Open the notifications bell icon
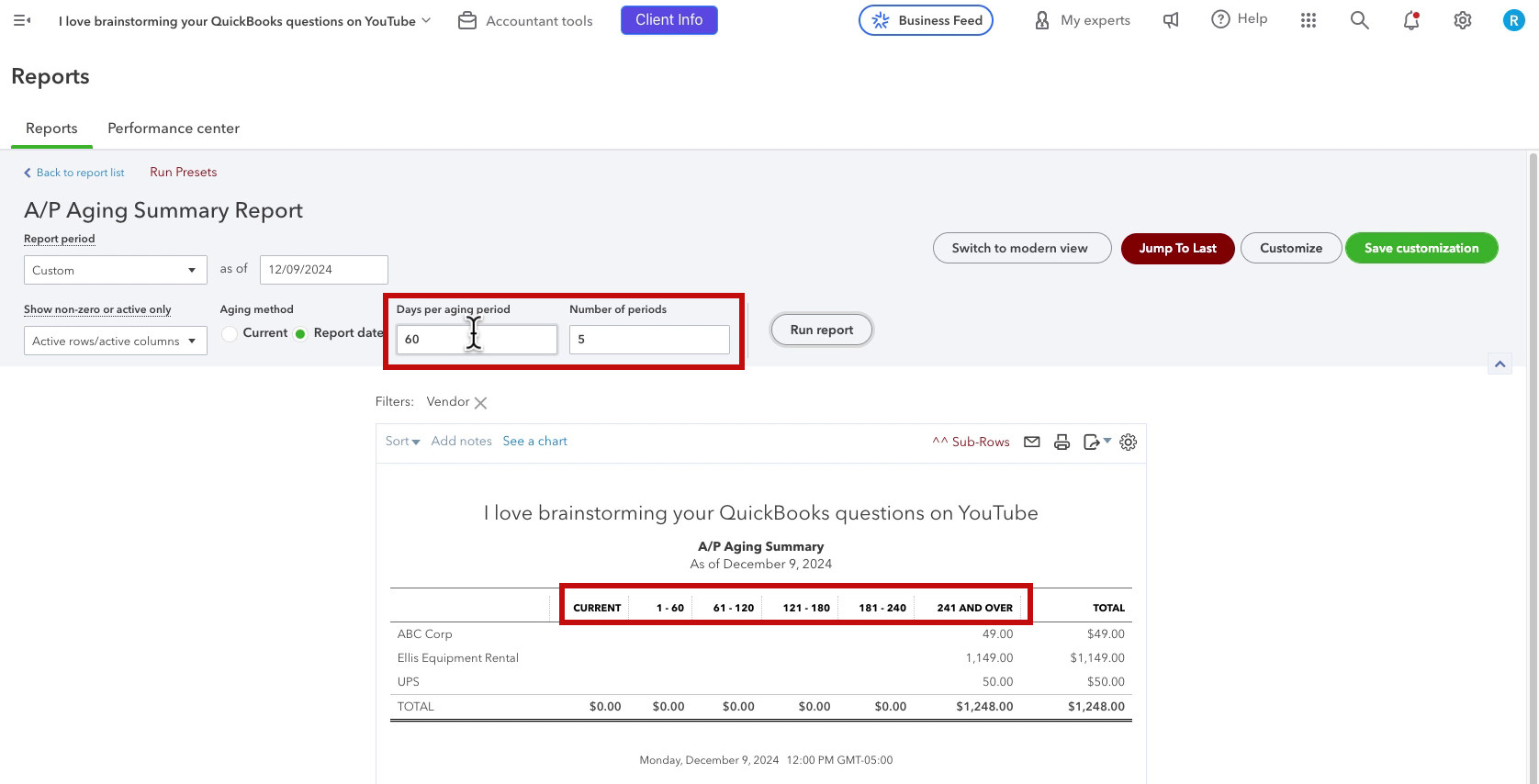 pos(1411,20)
